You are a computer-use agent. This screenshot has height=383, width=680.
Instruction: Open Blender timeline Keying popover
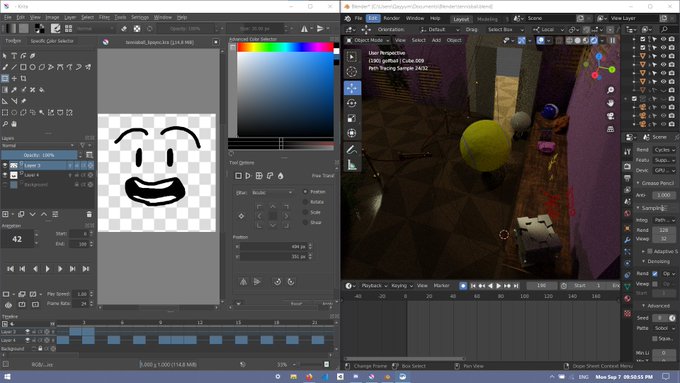tap(402, 285)
